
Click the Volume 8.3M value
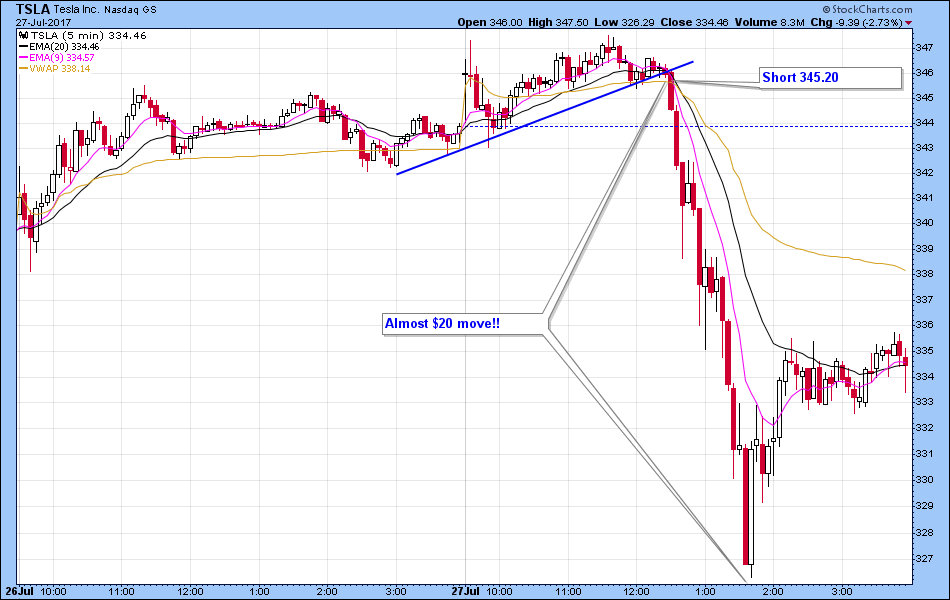tap(769, 22)
